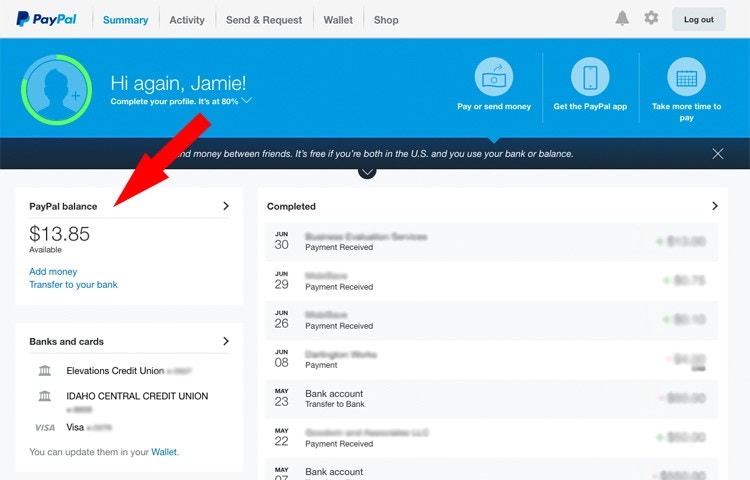This screenshot has height=480, width=750.
Task: Click the profile avatar picture
Action: coord(56,90)
